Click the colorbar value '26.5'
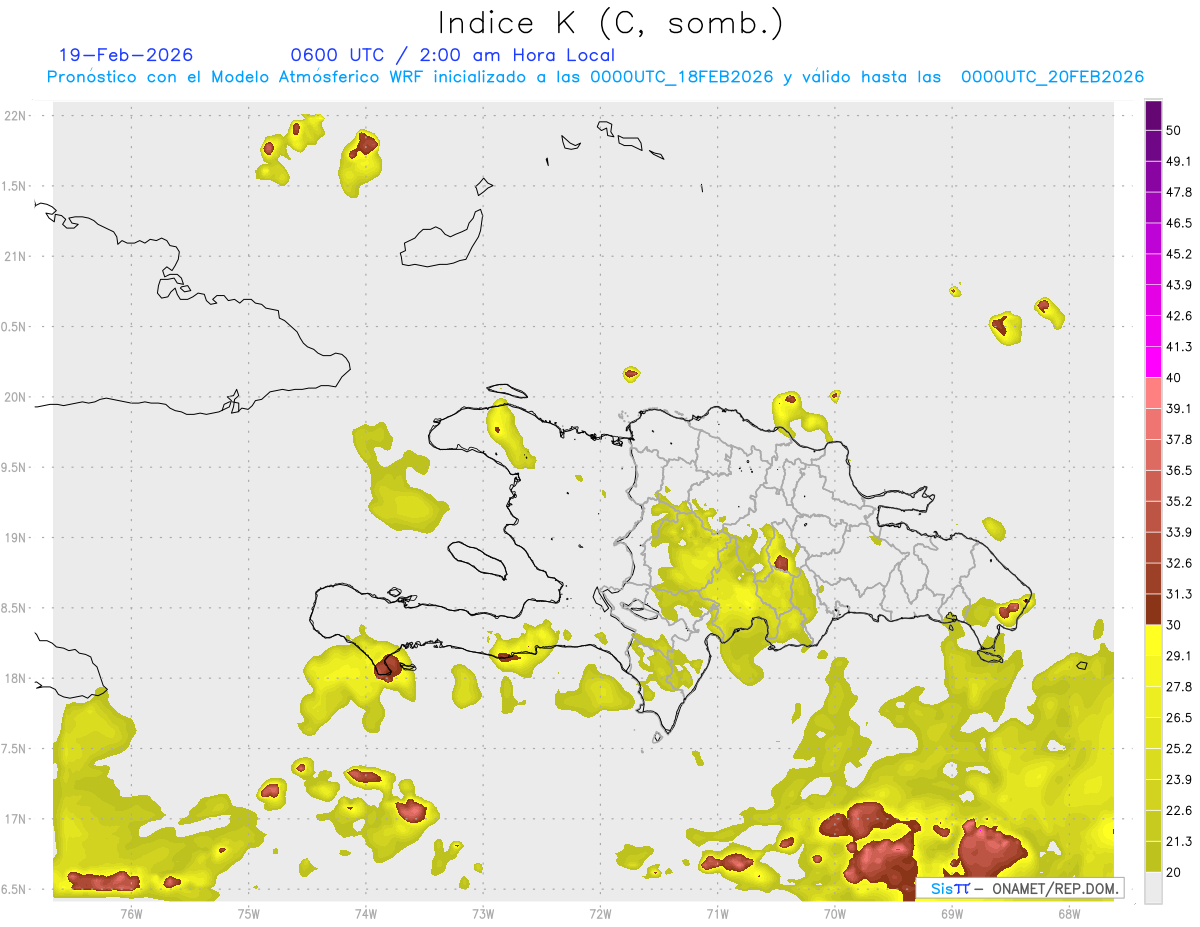Image resolution: width=1200 pixels, height=927 pixels. coord(1179,718)
